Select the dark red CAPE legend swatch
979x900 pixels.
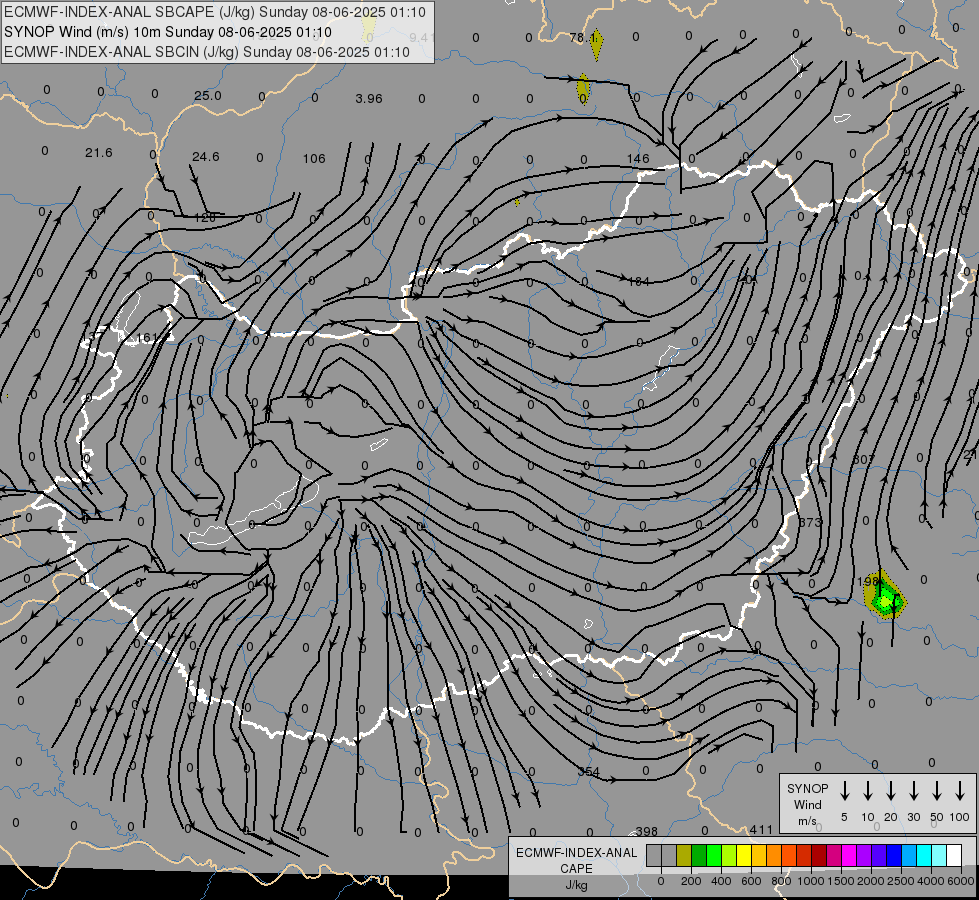[x=820, y=855]
